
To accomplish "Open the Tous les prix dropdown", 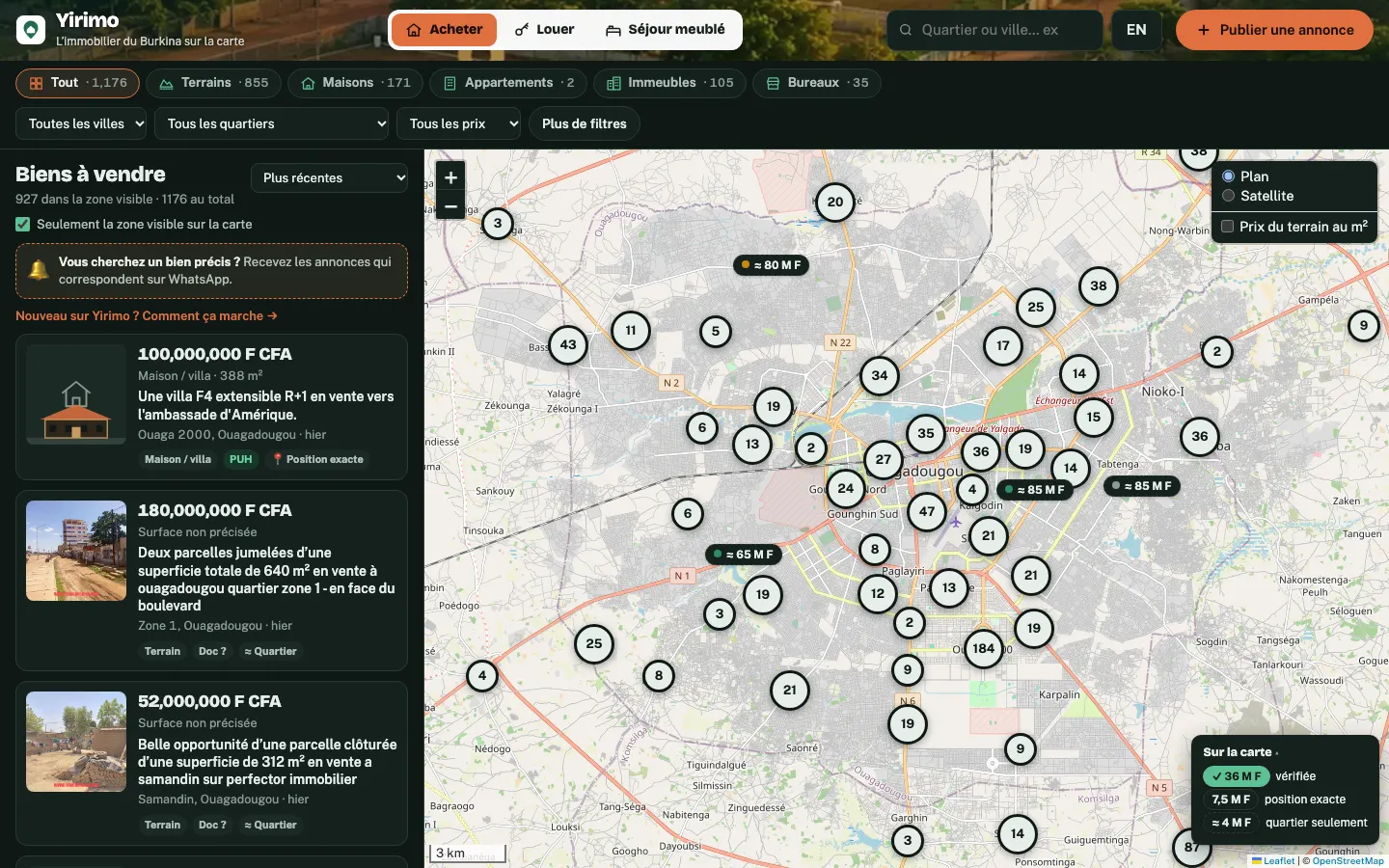I will (459, 123).
